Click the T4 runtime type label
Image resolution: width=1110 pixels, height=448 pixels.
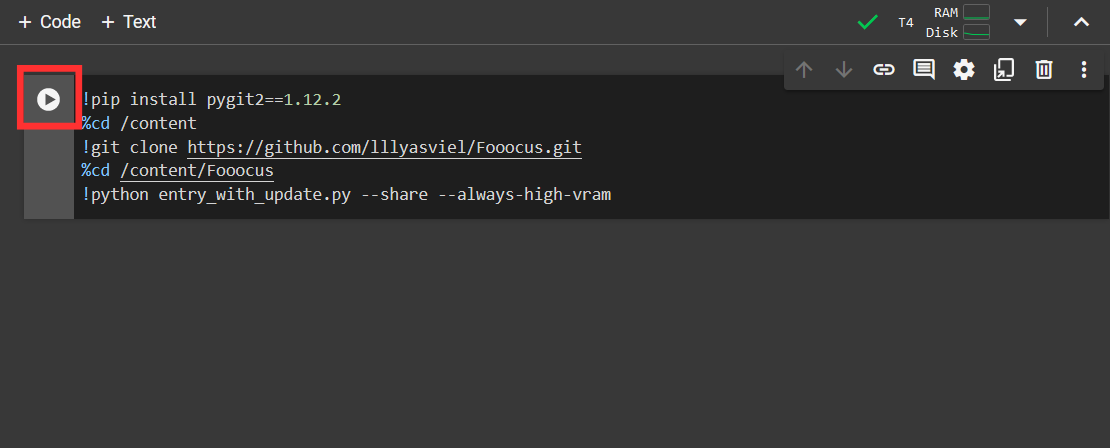coord(906,23)
